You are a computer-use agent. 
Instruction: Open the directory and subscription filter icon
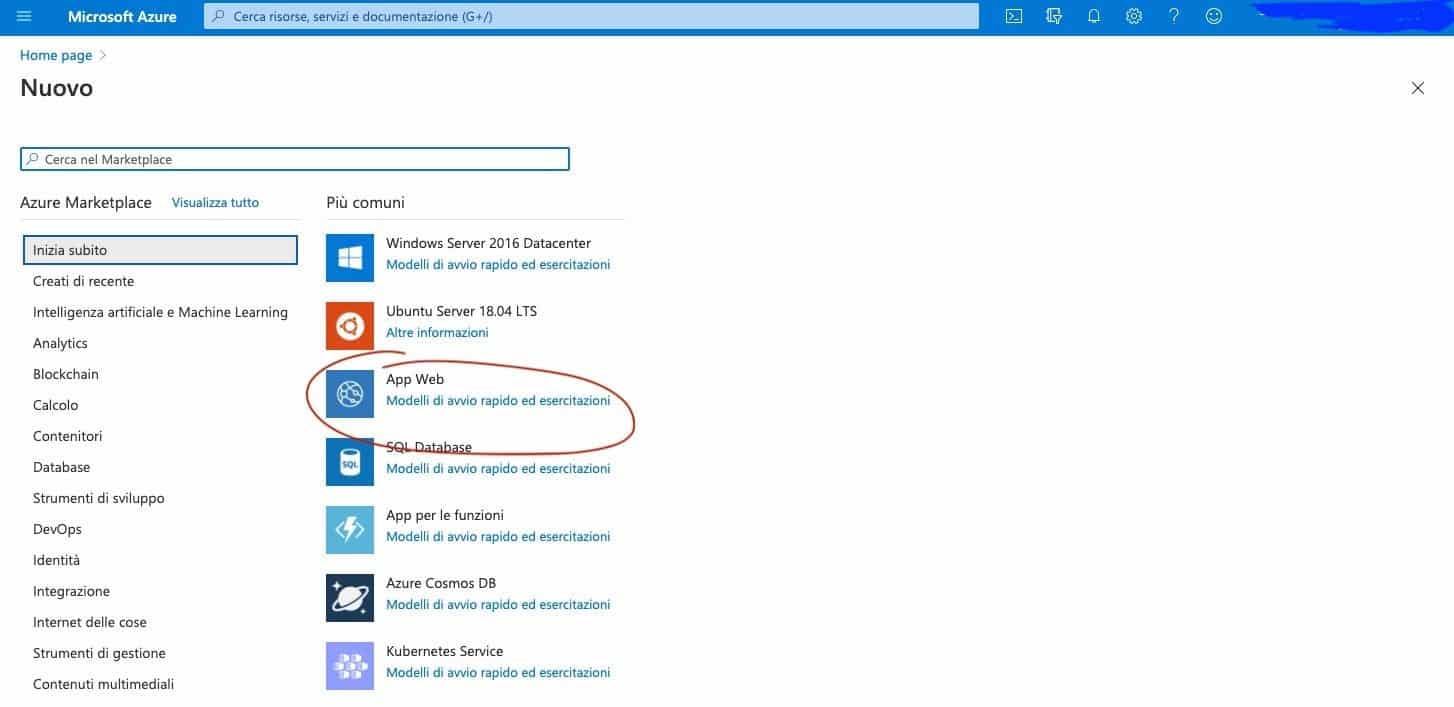1054,16
